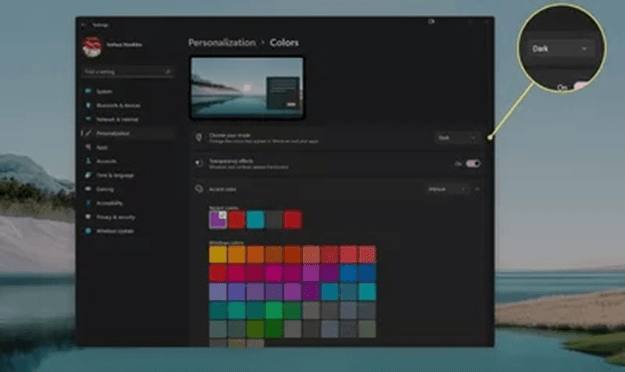Select the purple recent color swatch
The width and height of the screenshot is (625, 372).
[x=218, y=220]
